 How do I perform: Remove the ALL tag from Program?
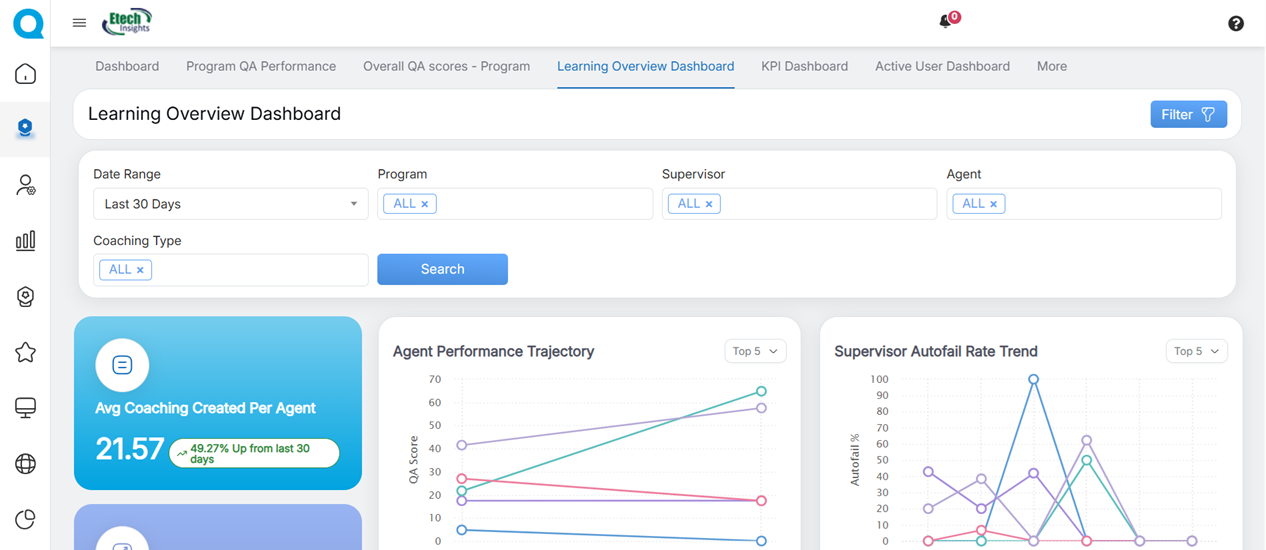425,204
